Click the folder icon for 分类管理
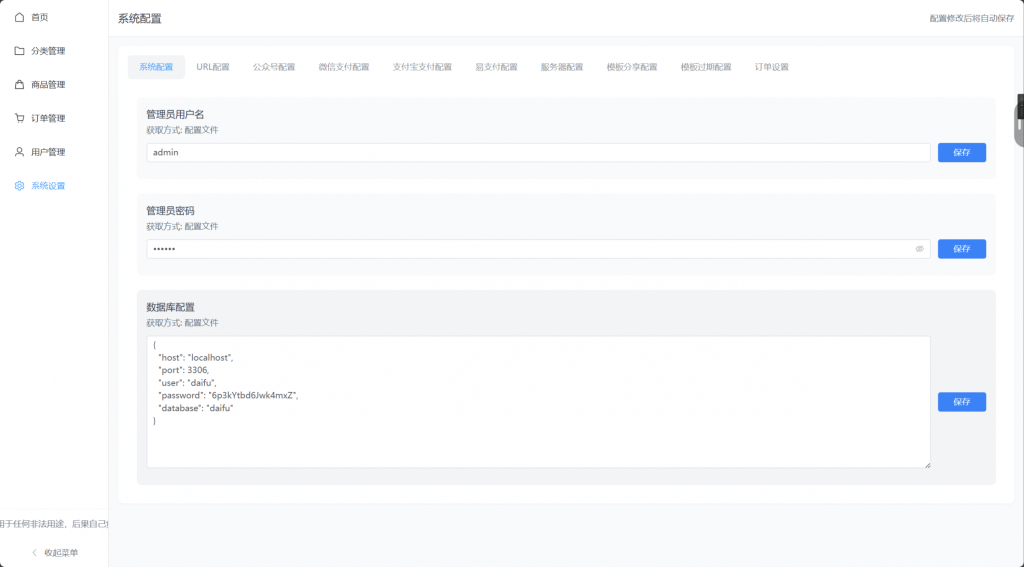This screenshot has width=1024, height=567. coord(19,51)
